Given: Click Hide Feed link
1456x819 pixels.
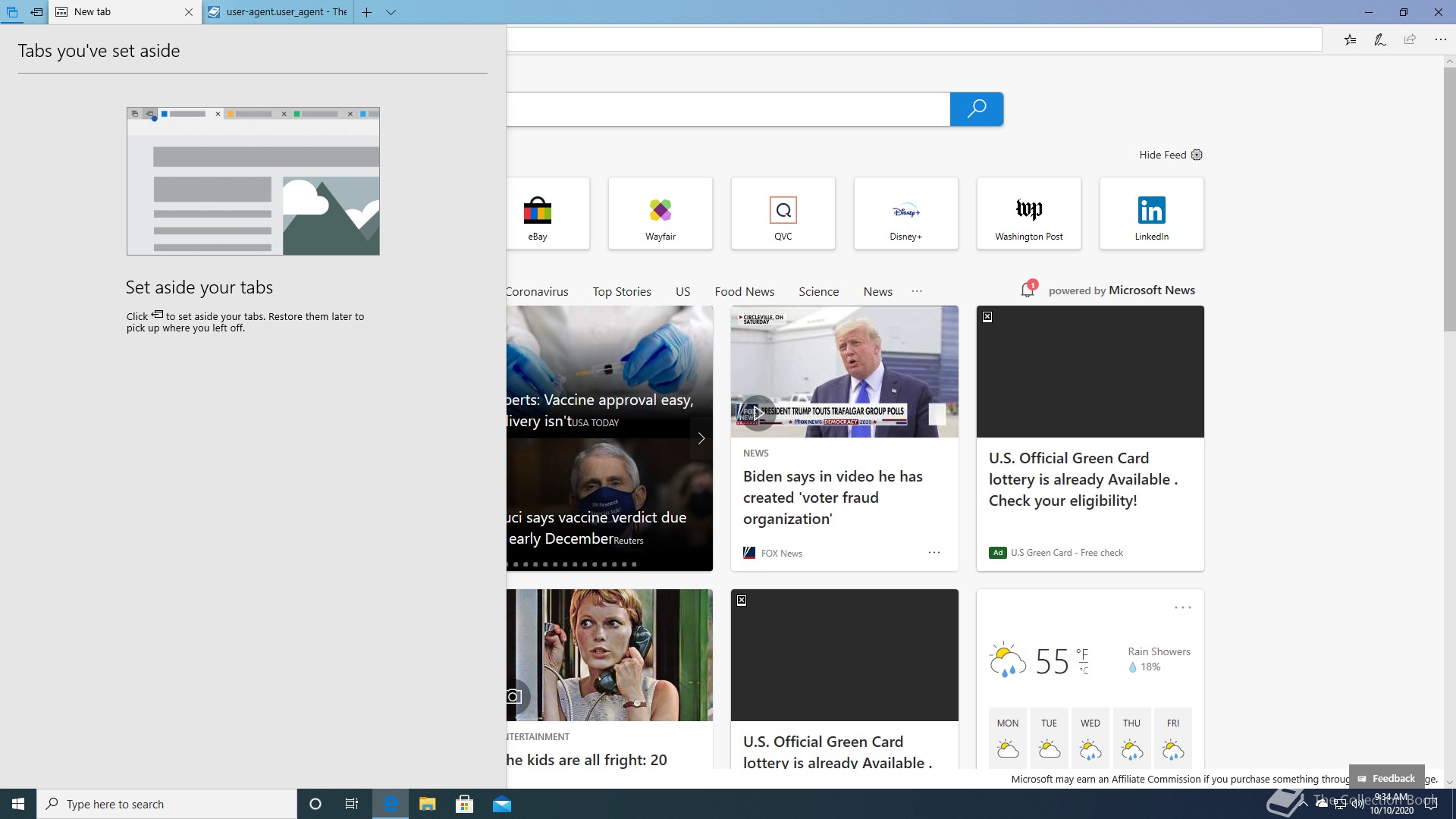Looking at the screenshot, I should [x=1163, y=155].
